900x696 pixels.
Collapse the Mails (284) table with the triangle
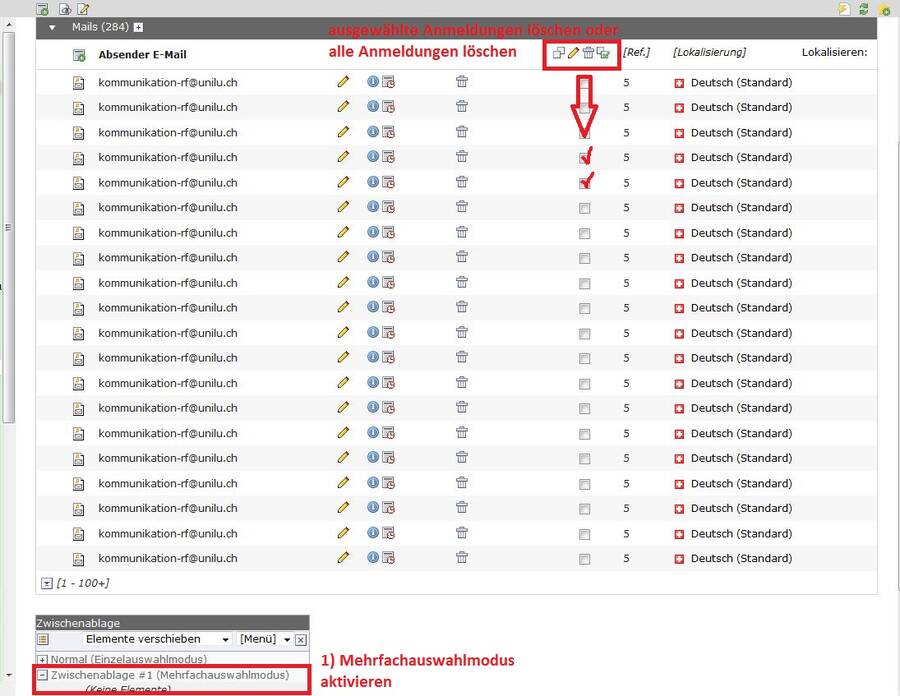click(x=52, y=28)
